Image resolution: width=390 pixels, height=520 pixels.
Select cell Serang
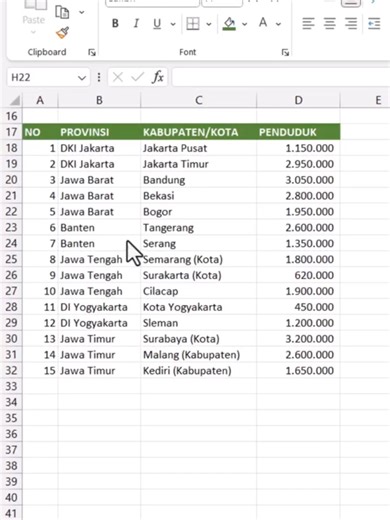tap(199, 244)
